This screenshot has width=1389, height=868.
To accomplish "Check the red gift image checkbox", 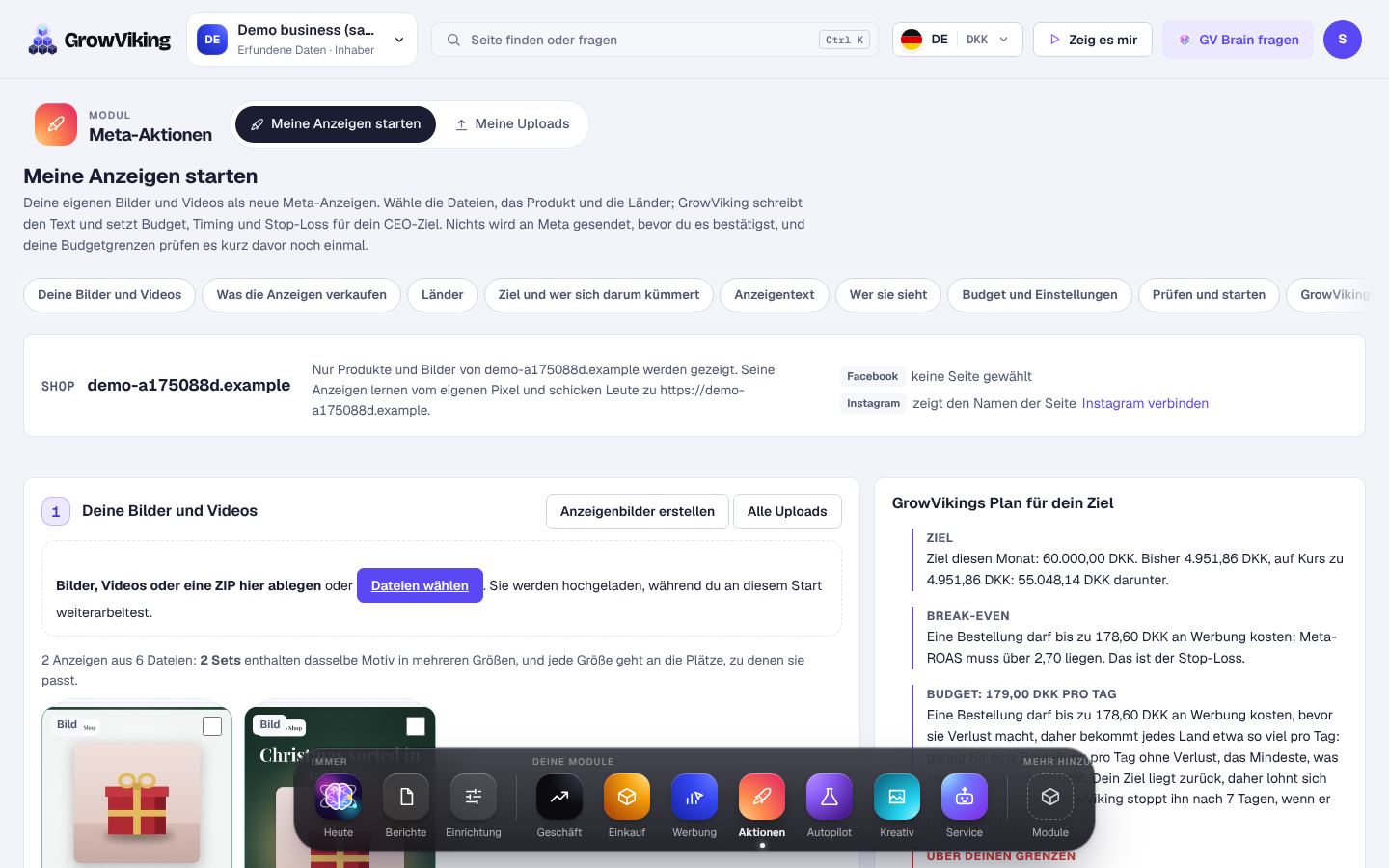I will pos(212,726).
